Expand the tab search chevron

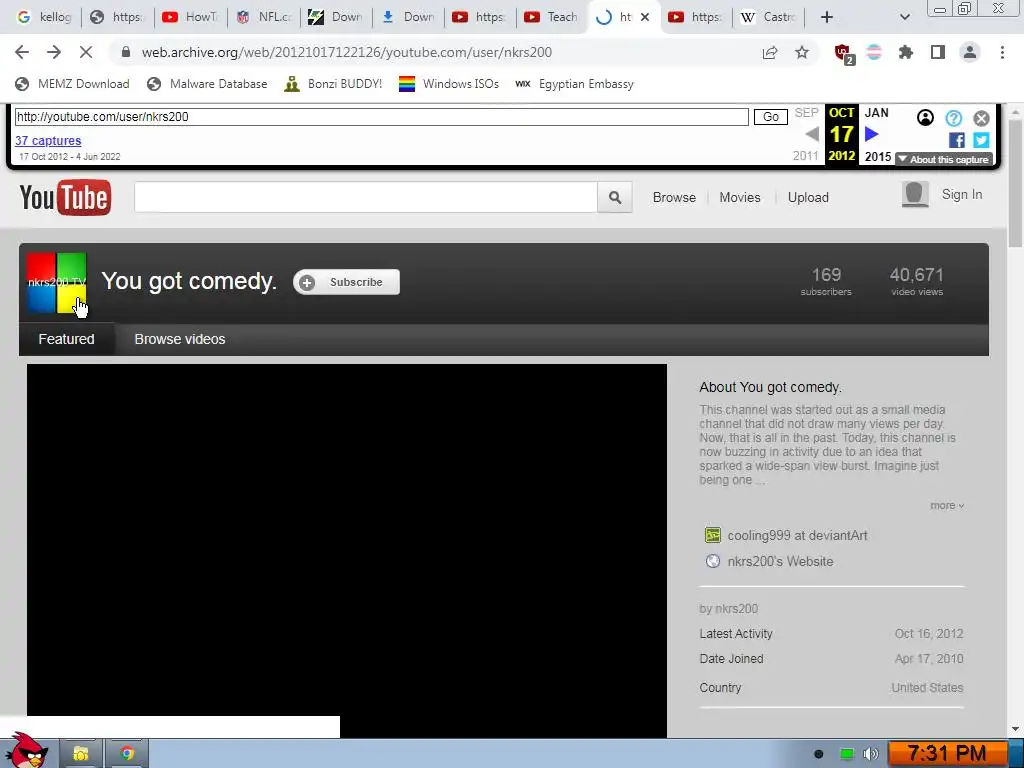(904, 17)
